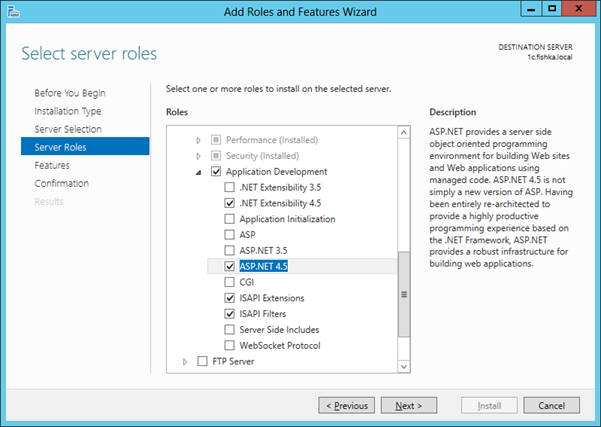601x427 pixels.
Task: Select the Security (Installed) label
Action: coord(262,156)
